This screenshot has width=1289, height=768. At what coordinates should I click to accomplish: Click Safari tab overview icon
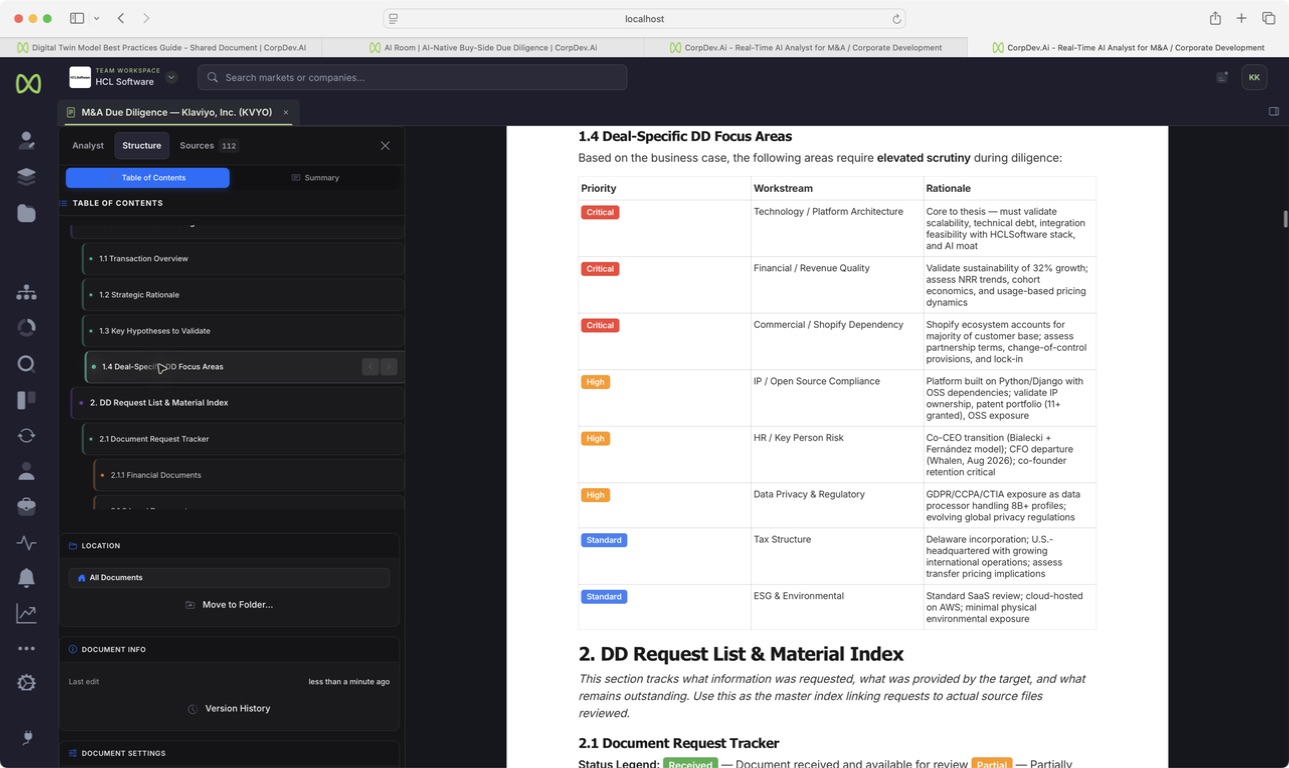pos(1268,18)
